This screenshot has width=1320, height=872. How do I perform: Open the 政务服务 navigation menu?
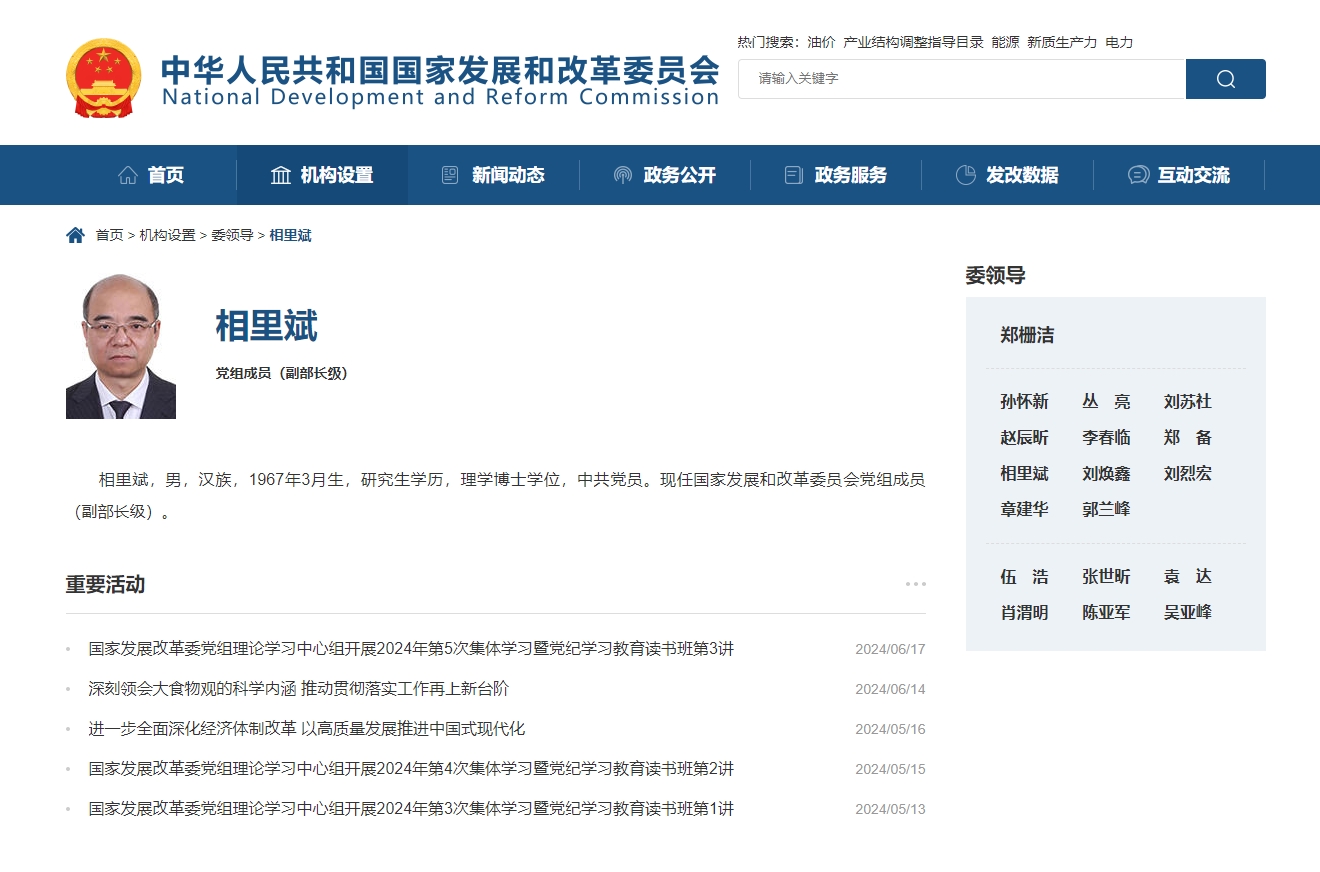pos(850,175)
